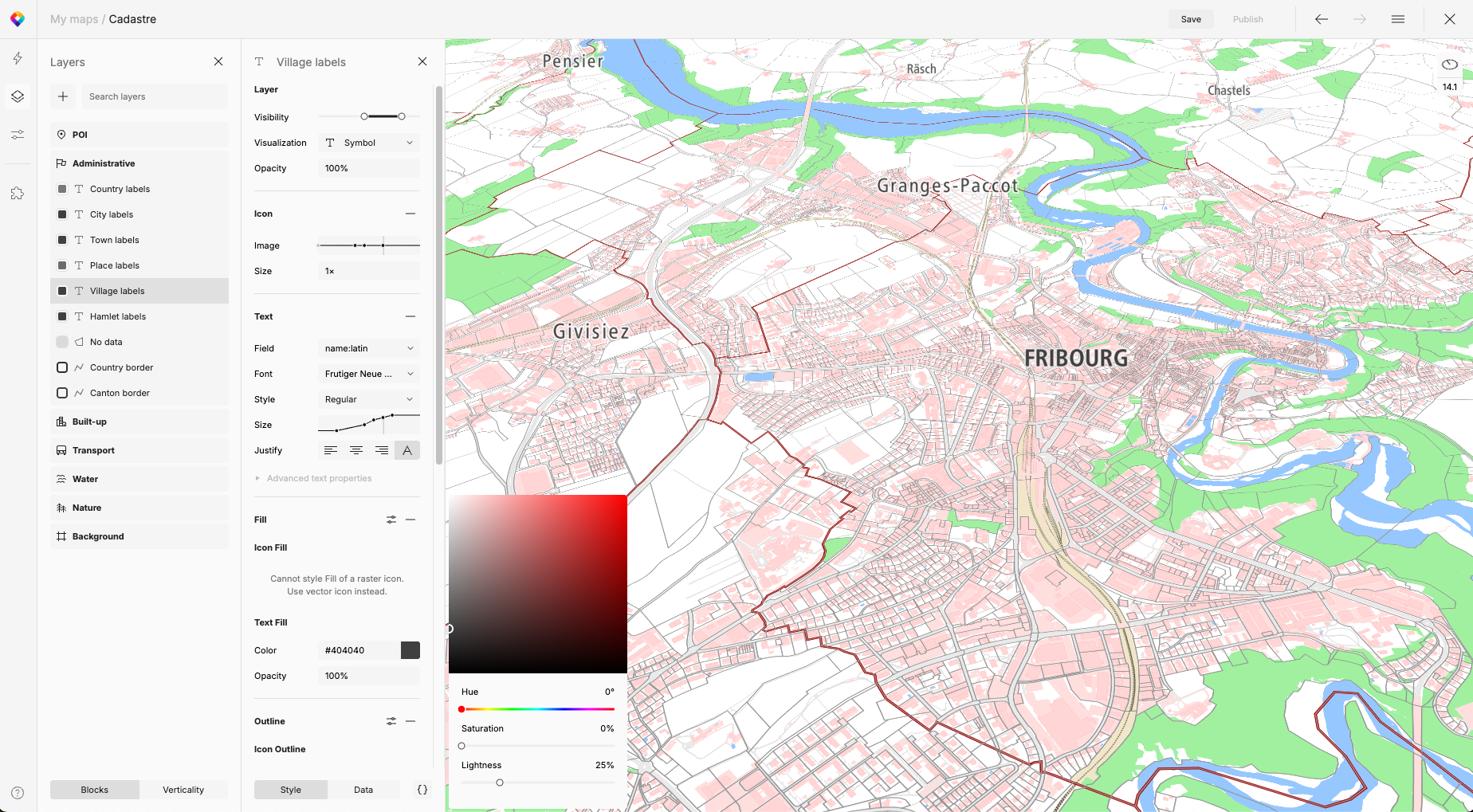Image resolution: width=1473 pixels, height=812 pixels.
Task: Toggle visibility of Canton border layer
Action: click(62, 393)
